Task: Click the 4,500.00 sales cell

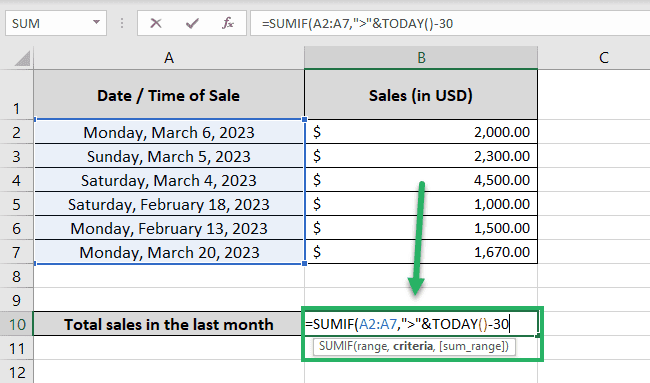Action: pos(421,180)
